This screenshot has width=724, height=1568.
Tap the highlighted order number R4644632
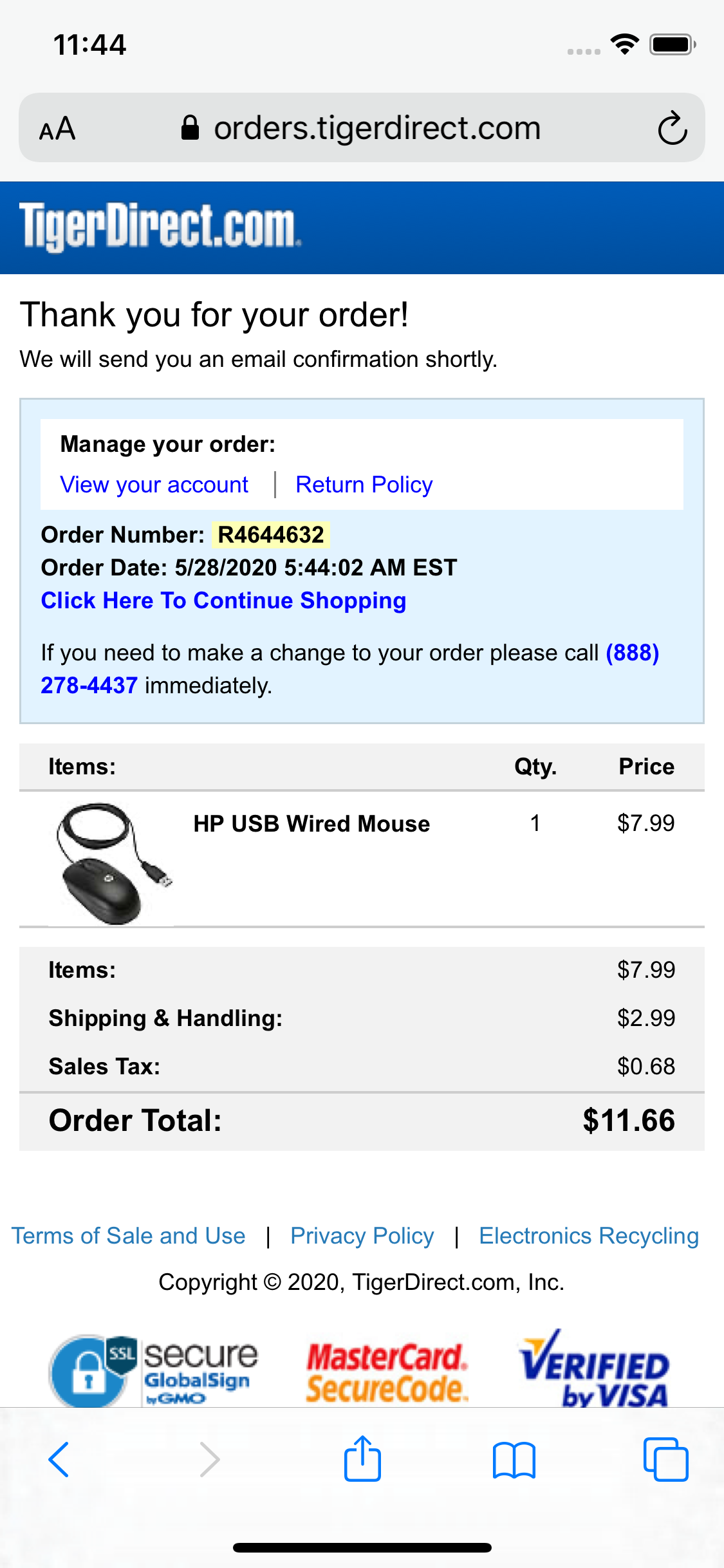(271, 535)
